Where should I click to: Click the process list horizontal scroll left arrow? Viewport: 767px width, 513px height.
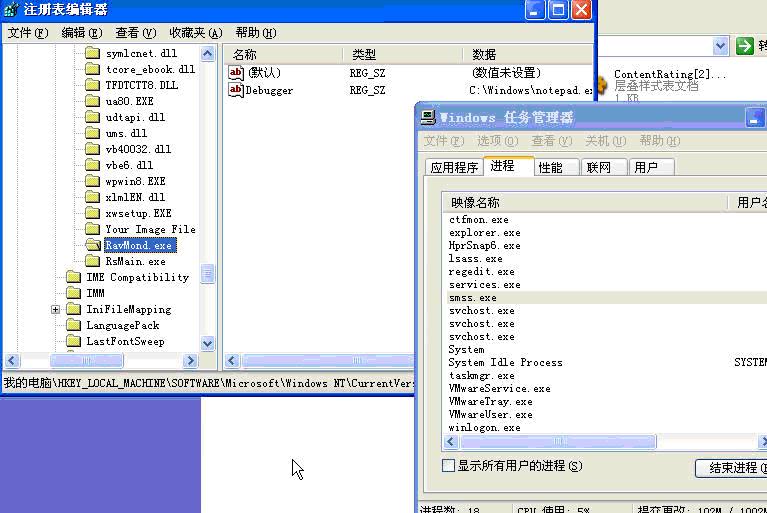click(451, 442)
